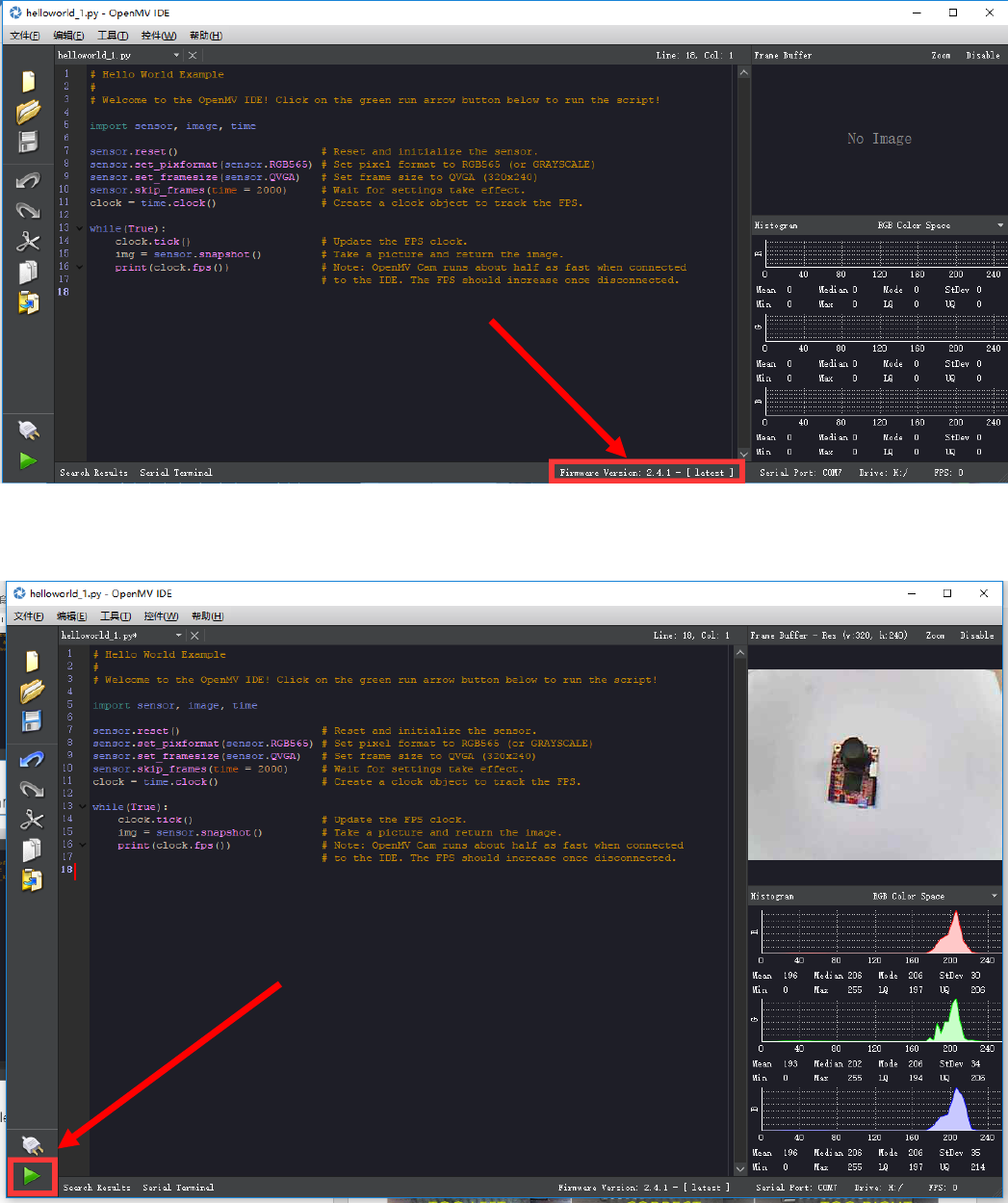
Task: Open 帮助(H) menu in lower window
Action: point(208,616)
